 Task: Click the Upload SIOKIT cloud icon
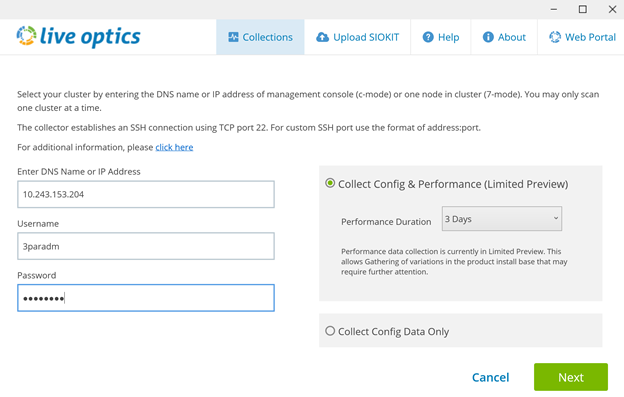coord(322,37)
